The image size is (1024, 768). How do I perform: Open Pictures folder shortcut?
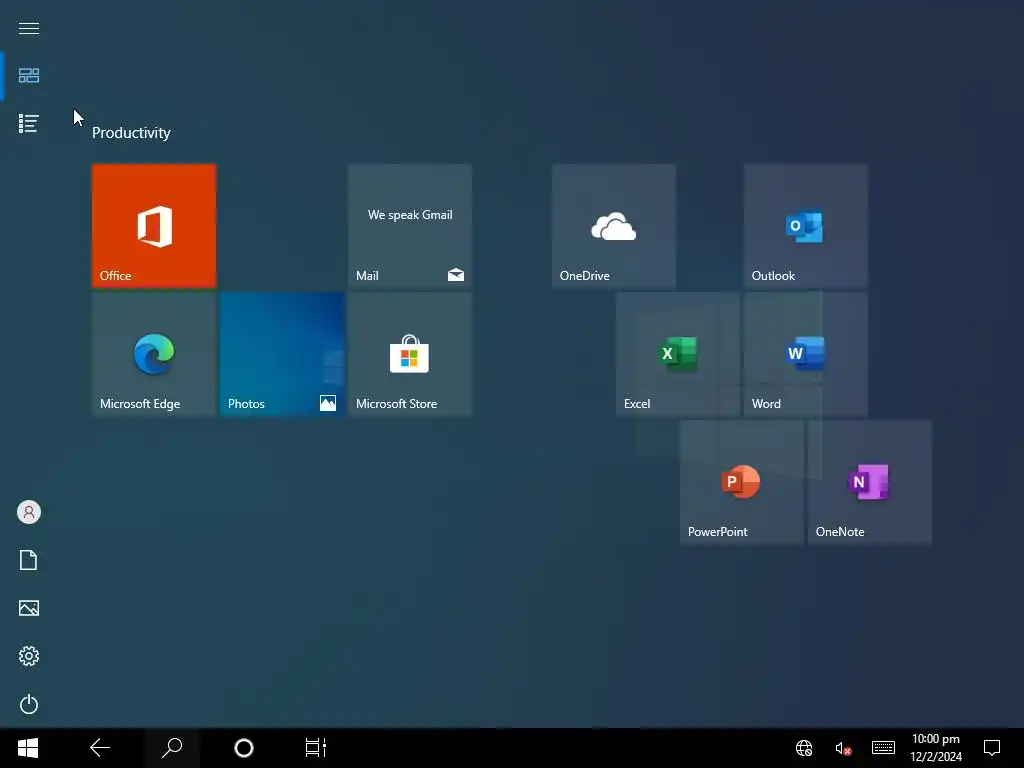pos(29,608)
